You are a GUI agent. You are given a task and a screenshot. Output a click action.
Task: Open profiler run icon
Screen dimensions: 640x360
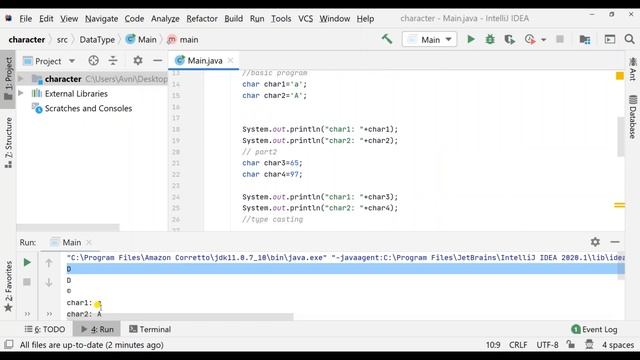point(530,39)
